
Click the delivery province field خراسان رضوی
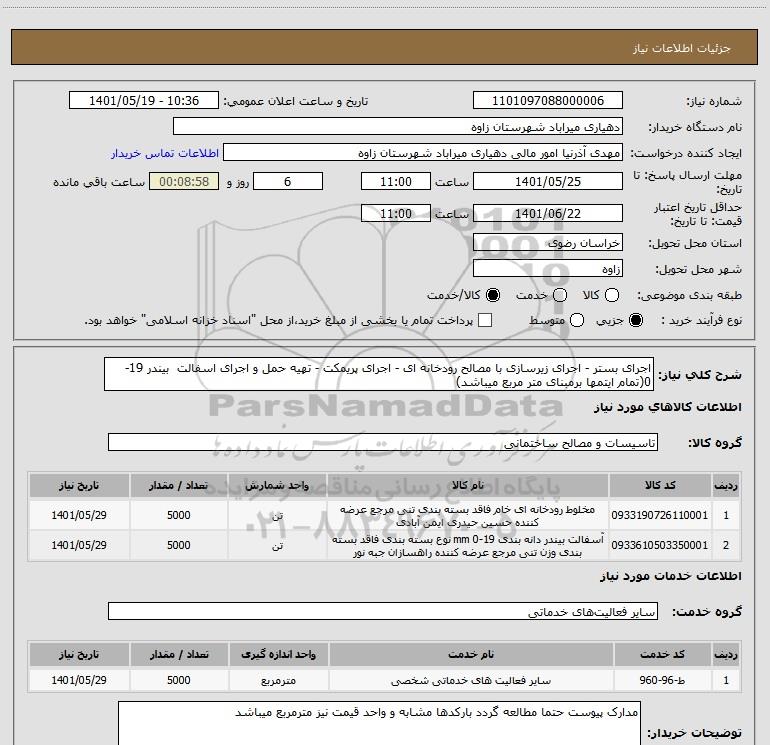coord(548,243)
